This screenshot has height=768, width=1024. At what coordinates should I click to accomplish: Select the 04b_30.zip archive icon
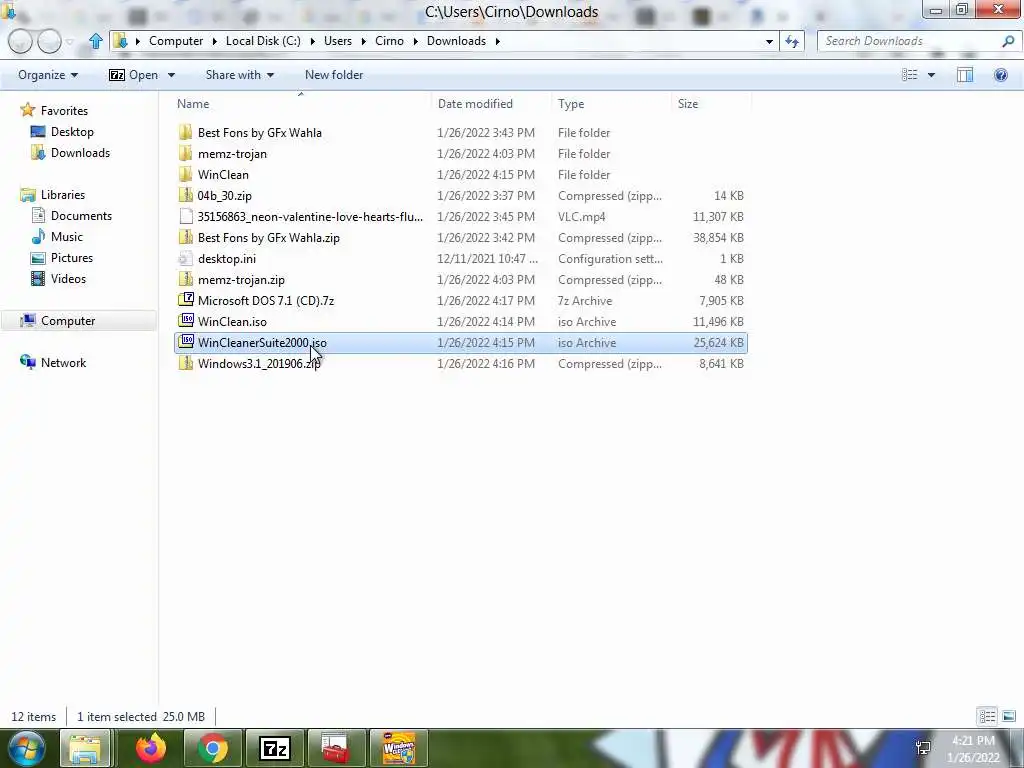coord(185,195)
